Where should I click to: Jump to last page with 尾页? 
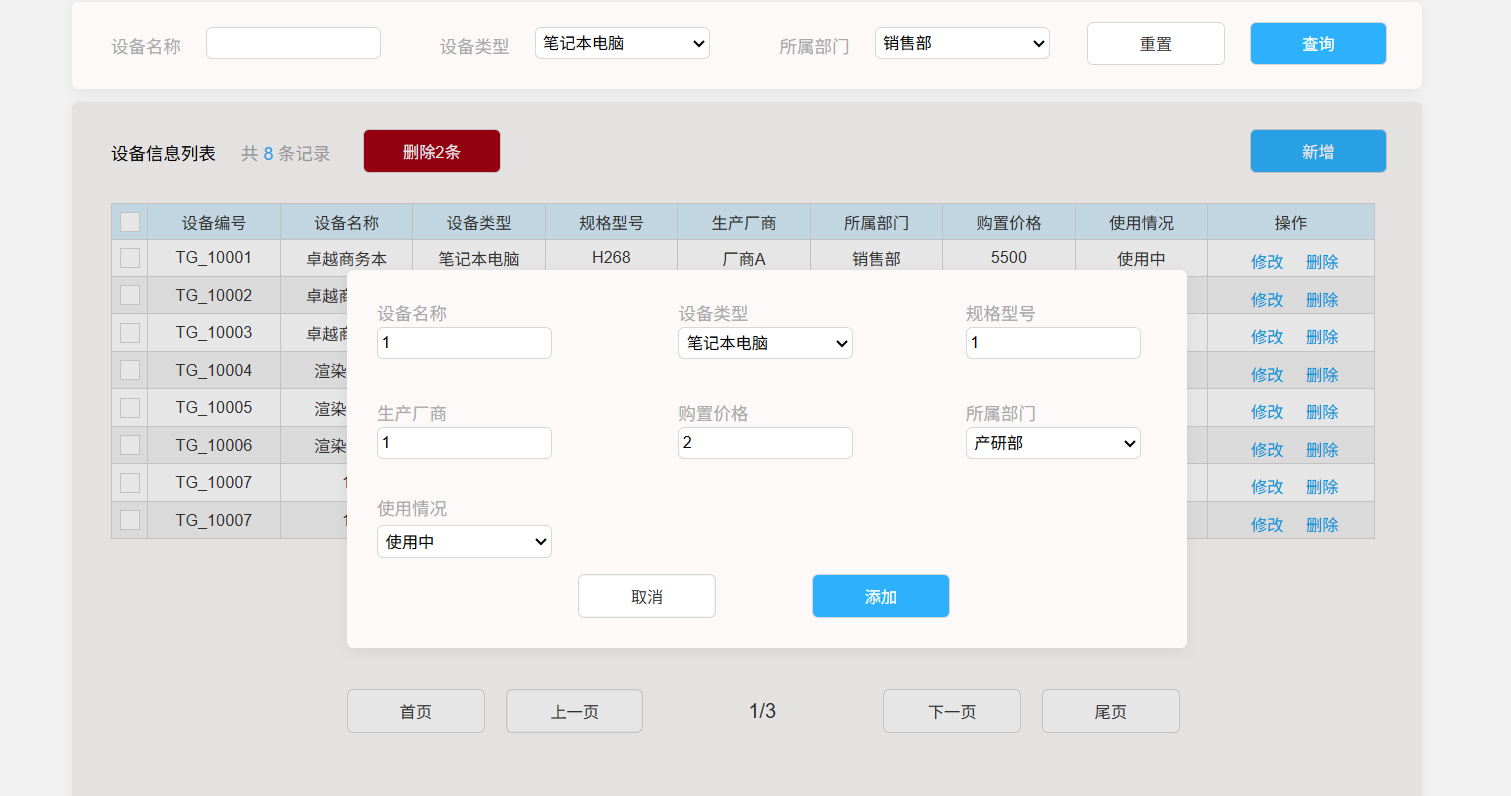(1111, 711)
